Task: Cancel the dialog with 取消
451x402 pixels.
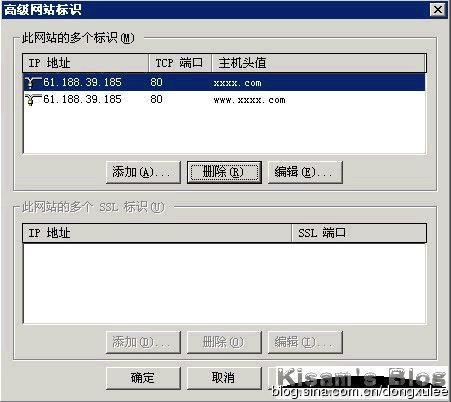Action: pos(224,378)
